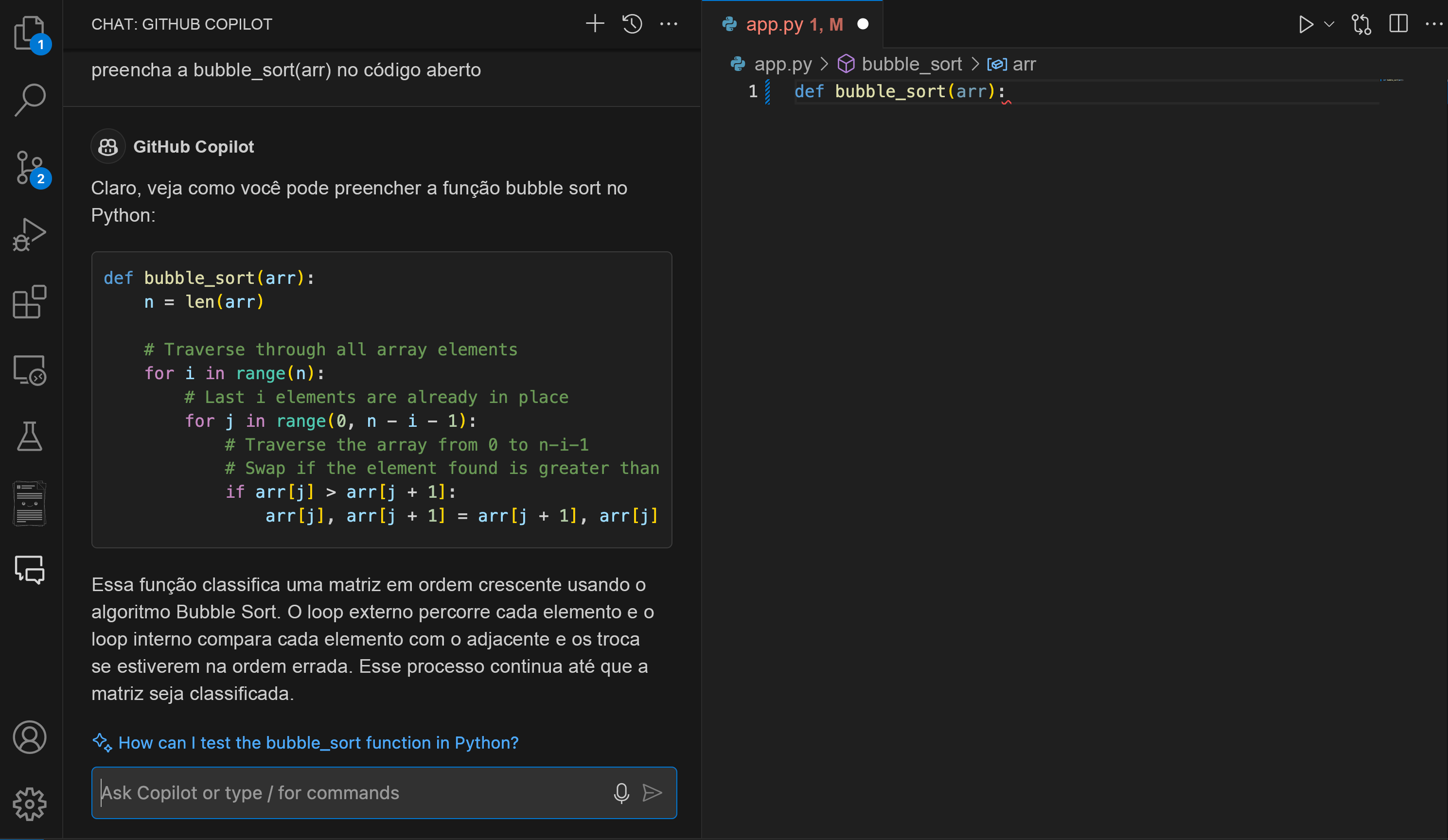
Task: Open the Run and Debug view
Action: [30, 234]
